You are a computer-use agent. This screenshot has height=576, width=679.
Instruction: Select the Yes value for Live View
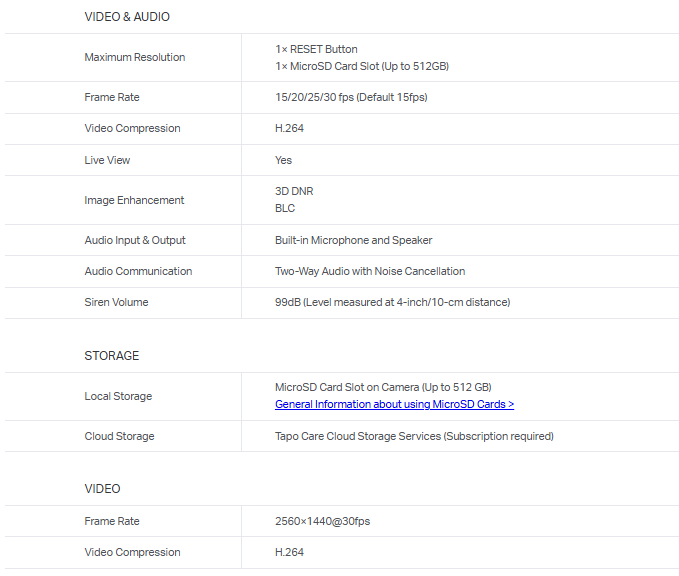pos(283,160)
